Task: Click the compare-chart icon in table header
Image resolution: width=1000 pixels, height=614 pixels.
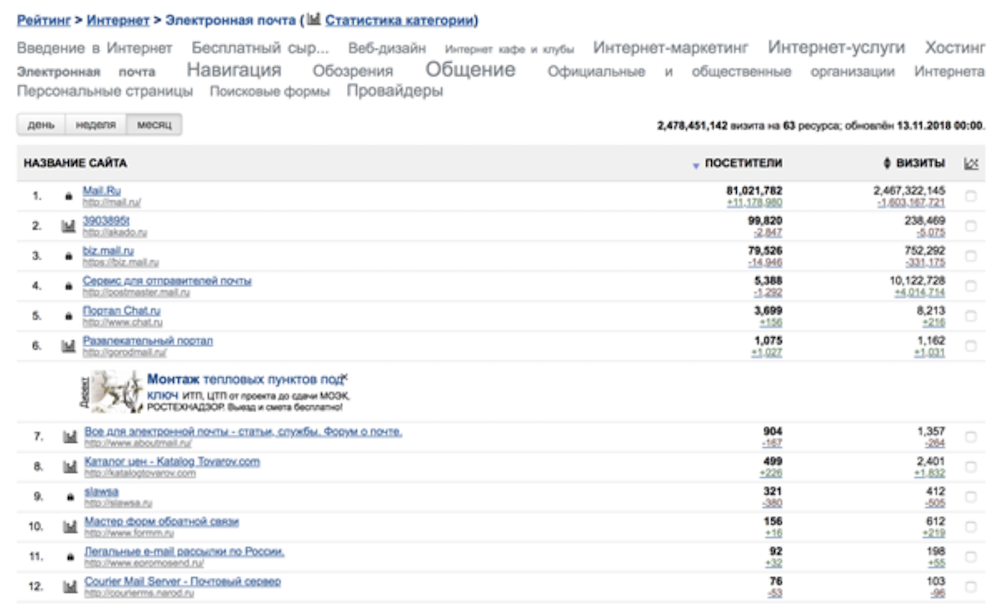Action: pos(971,163)
